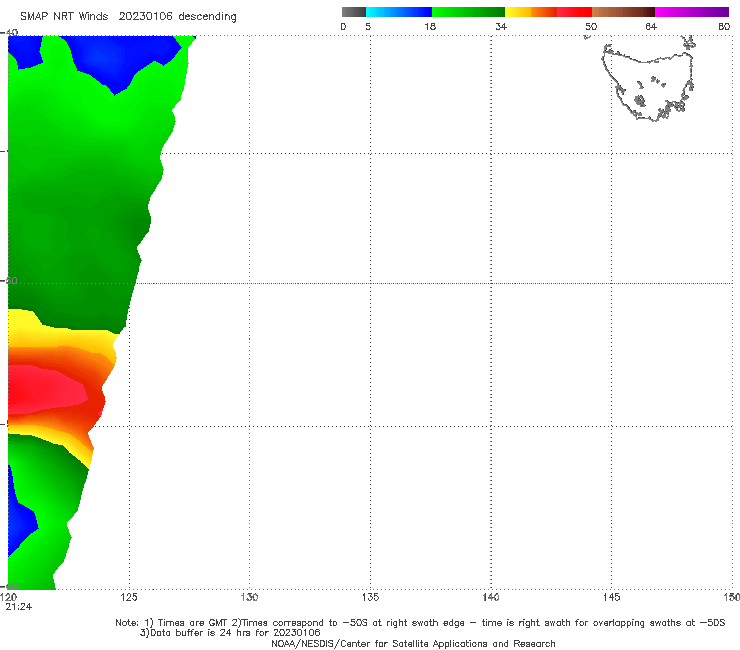This screenshot has height=650, width=740.
Task: Click the "SMAP NRT Winds" title text
Action: tap(64, 17)
